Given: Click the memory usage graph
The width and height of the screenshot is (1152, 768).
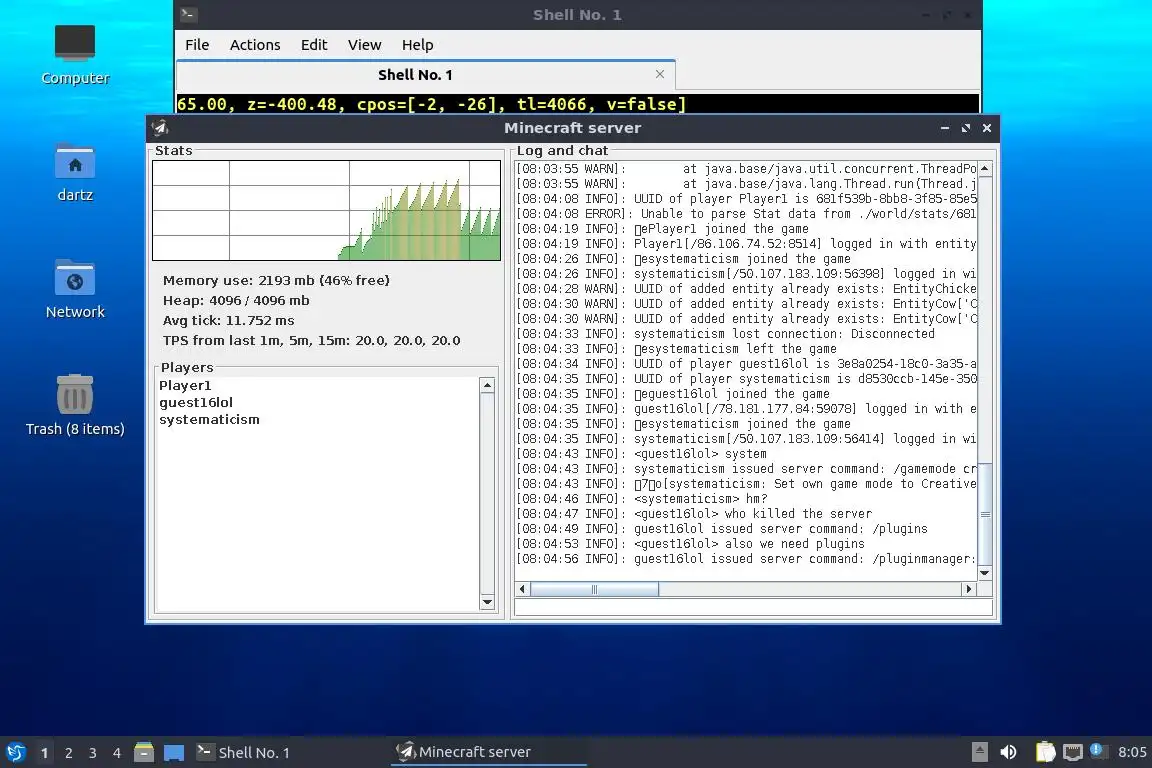Looking at the screenshot, I should click(326, 210).
